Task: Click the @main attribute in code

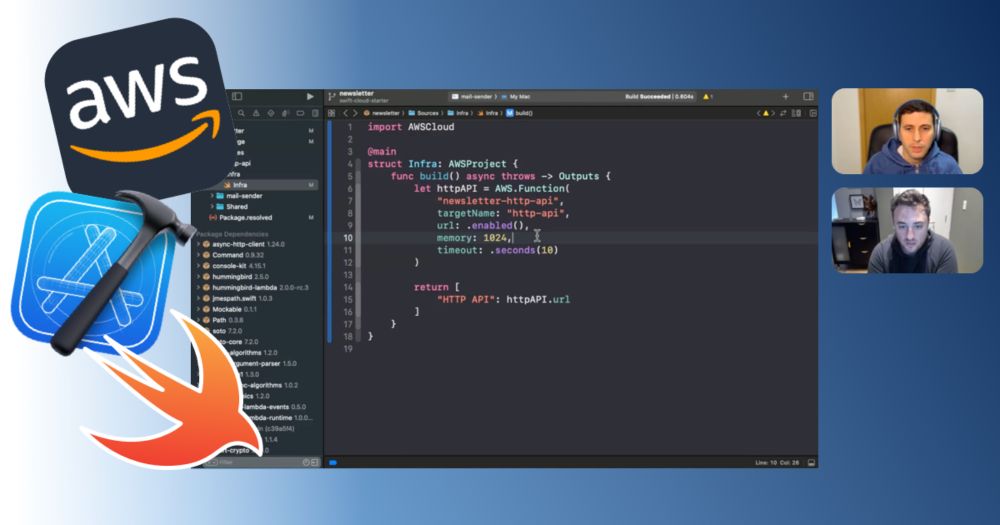Action: point(381,152)
